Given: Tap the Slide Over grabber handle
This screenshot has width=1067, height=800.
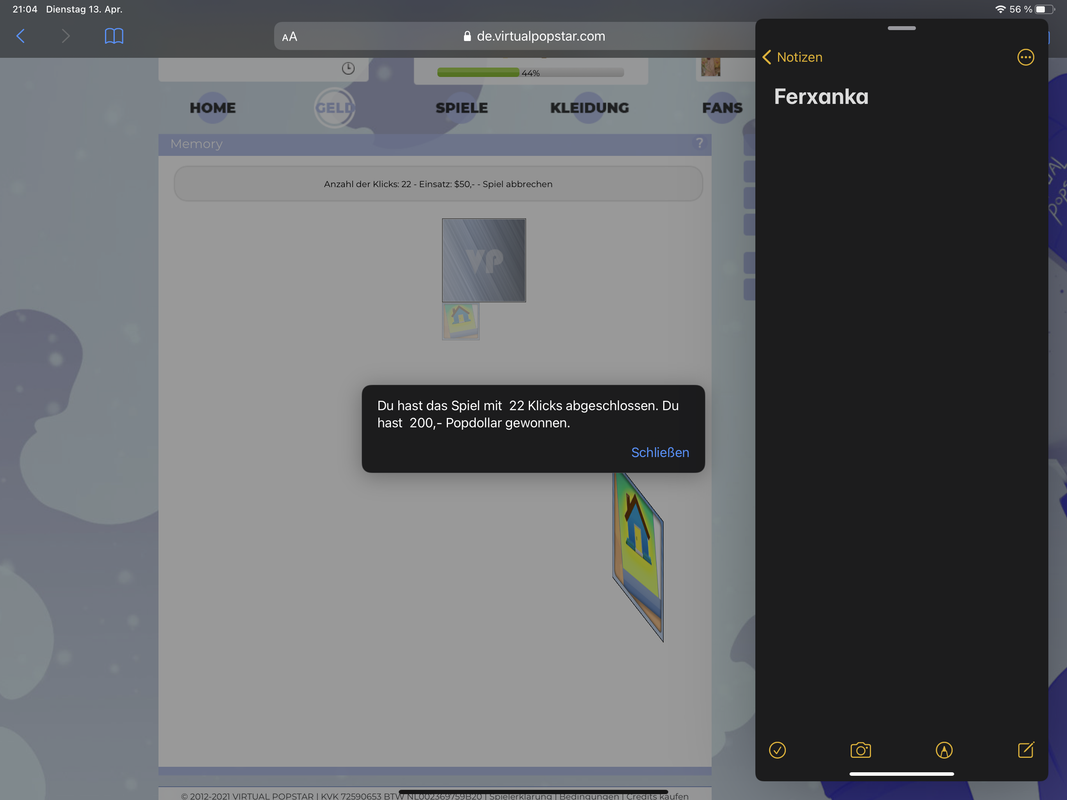Looking at the screenshot, I should 902,28.
